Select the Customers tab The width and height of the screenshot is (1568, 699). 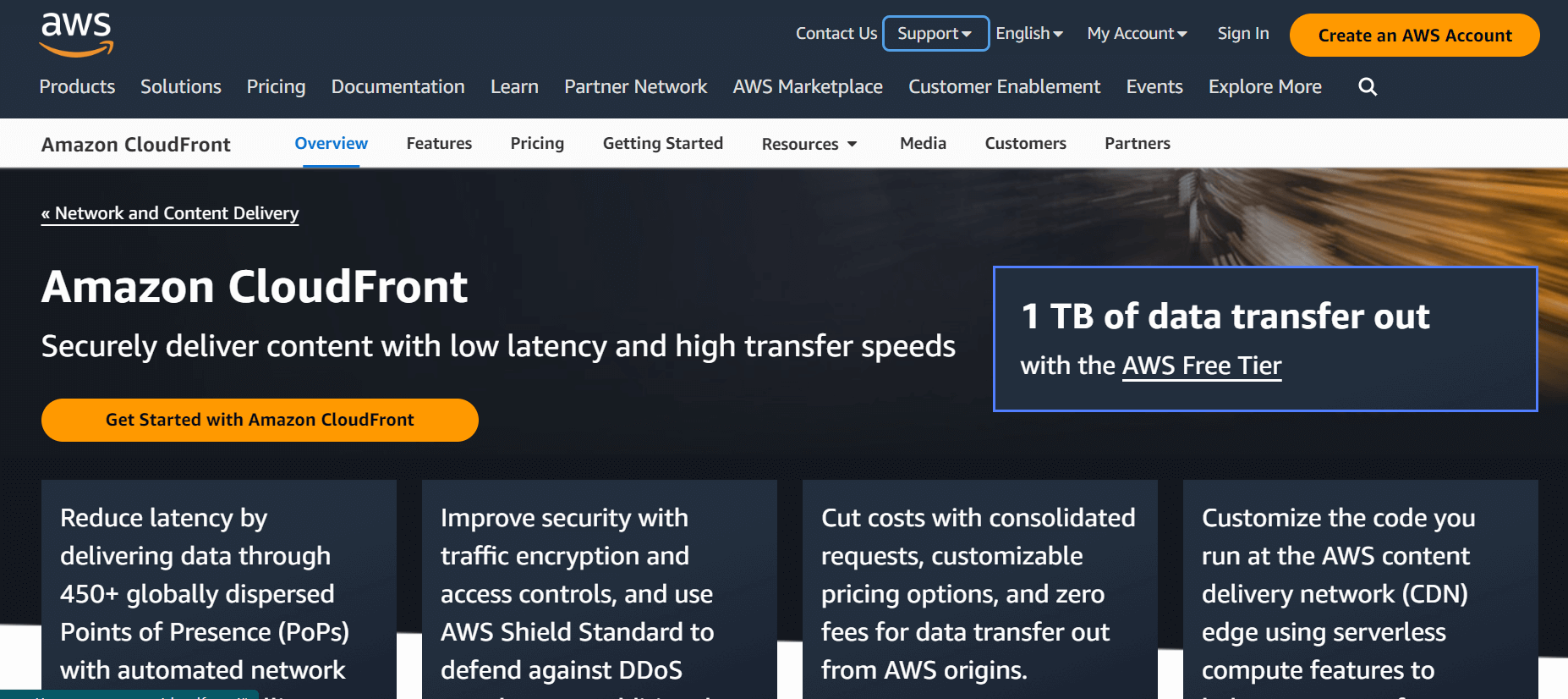pyautogui.click(x=1025, y=143)
